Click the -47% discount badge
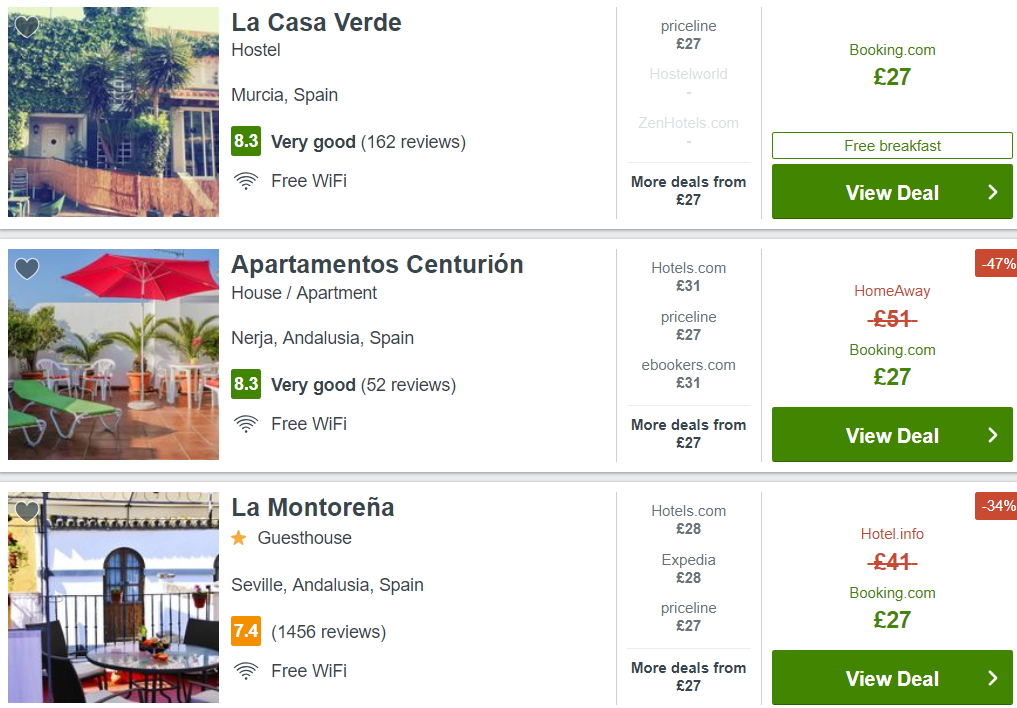 [996, 264]
